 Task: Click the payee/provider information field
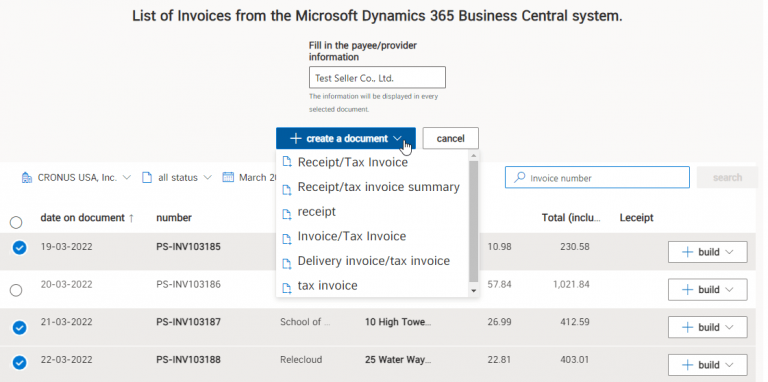point(377,78)
